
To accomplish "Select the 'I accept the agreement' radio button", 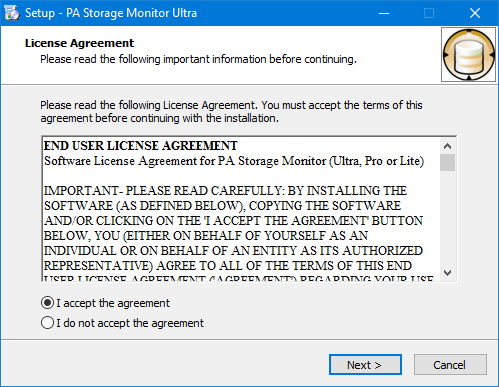I will point(47,303).
